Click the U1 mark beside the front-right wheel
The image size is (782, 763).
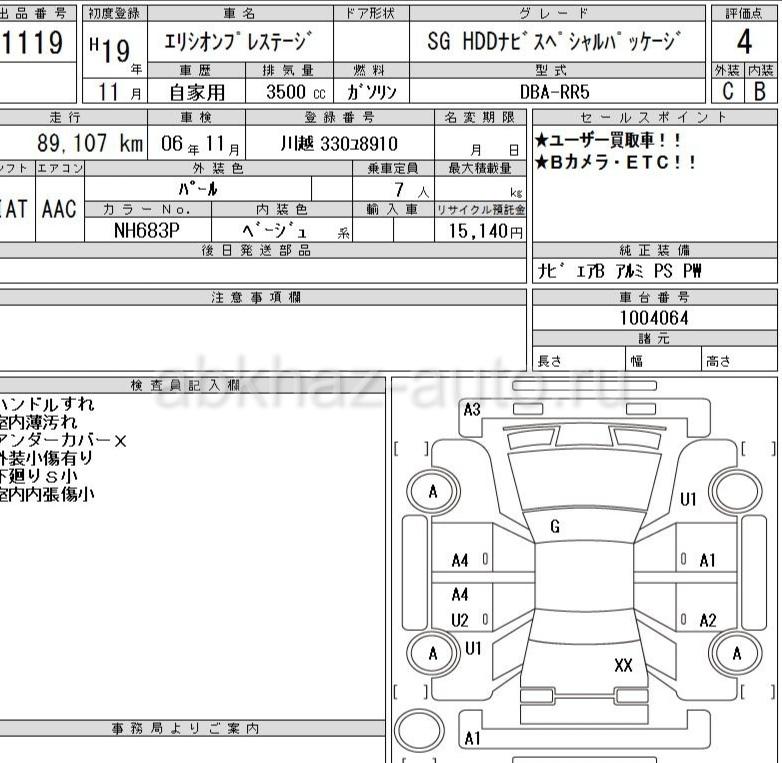688,499
